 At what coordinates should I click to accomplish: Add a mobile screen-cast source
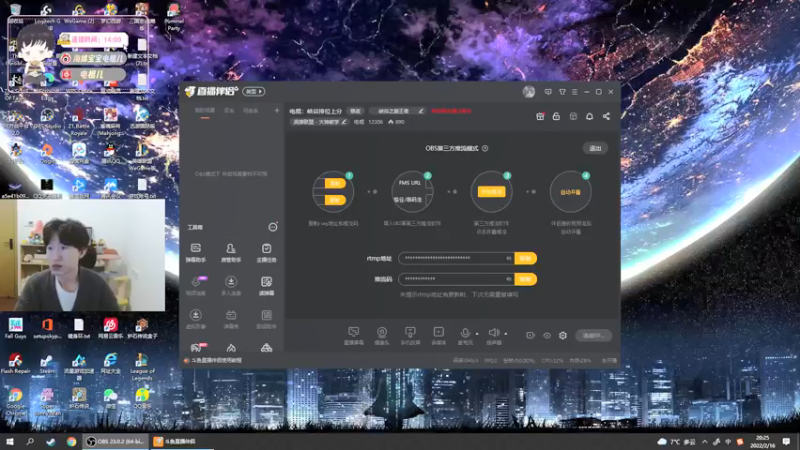point(410,335)
